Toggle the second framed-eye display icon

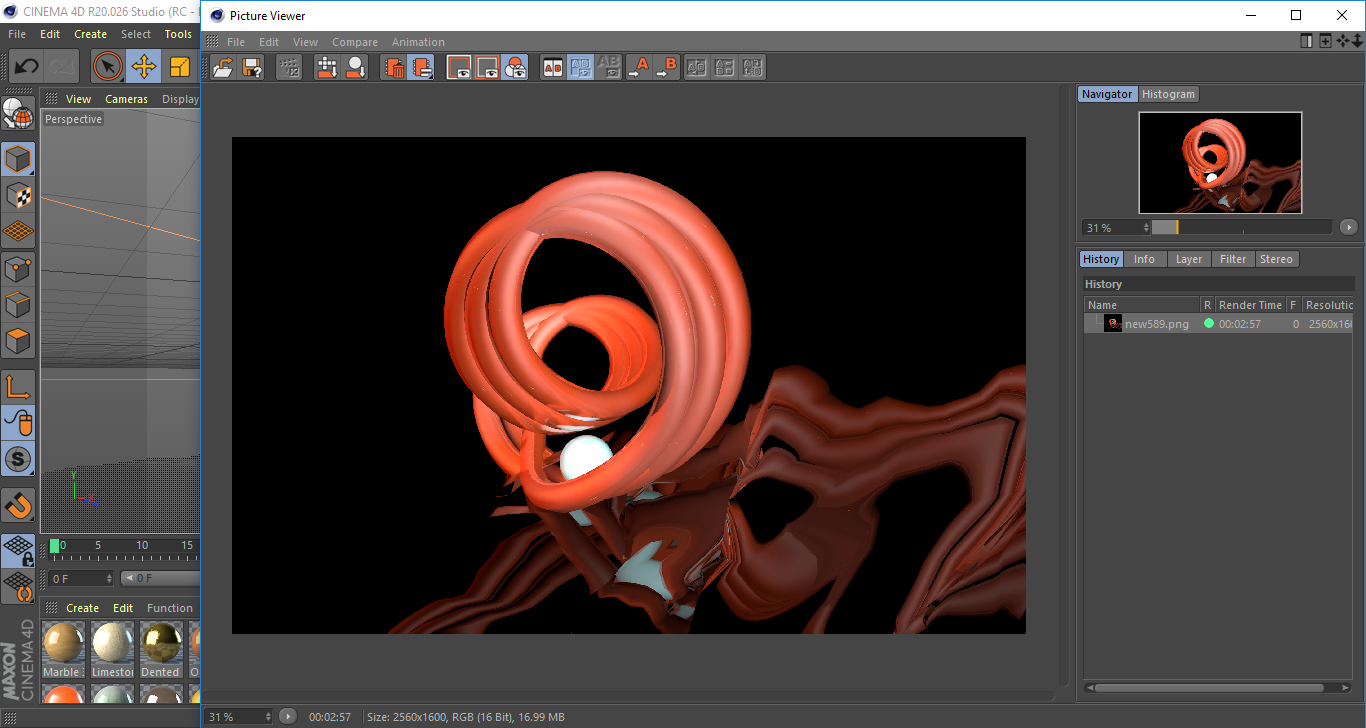pyautogui.click(x=487, y=67)
